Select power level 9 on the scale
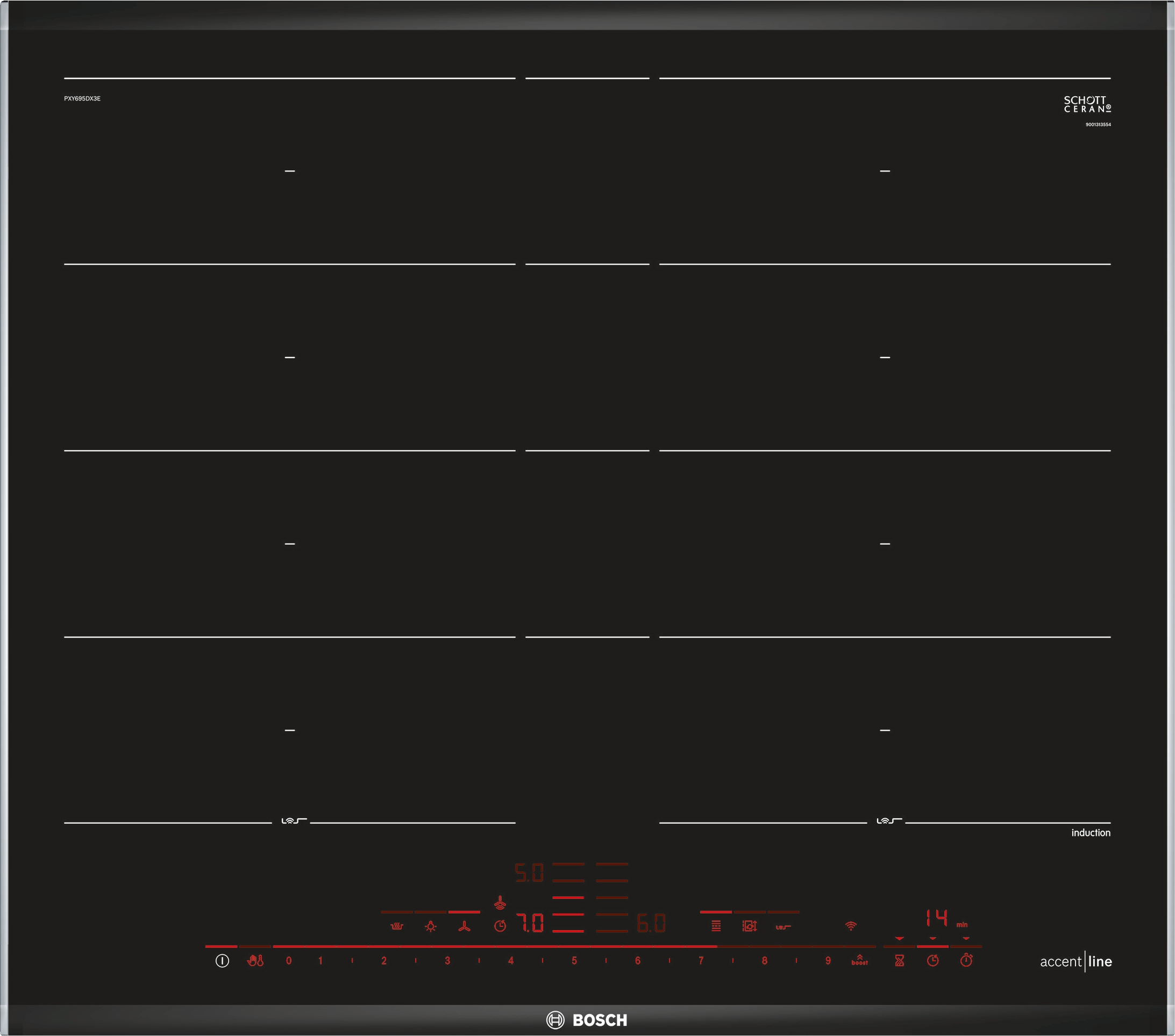This screenshot has width=1175, height=1036. tap(828, 961)
